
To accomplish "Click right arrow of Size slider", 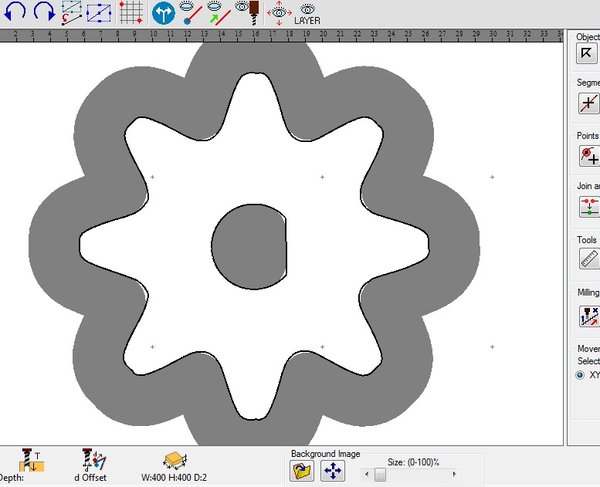I will pos(454,474).
